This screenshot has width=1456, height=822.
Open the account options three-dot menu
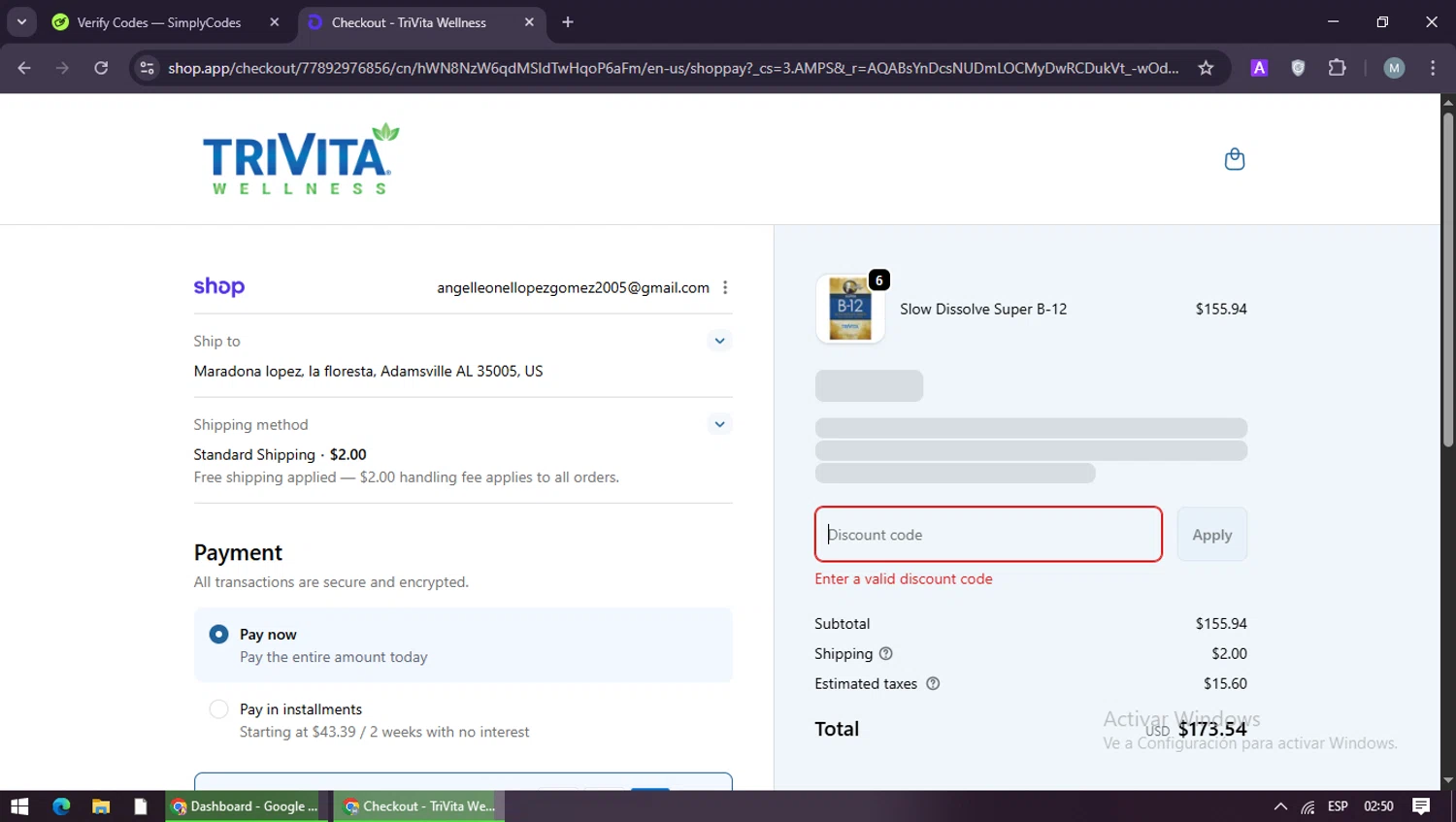pyautogui.click(x=725, y=287)
